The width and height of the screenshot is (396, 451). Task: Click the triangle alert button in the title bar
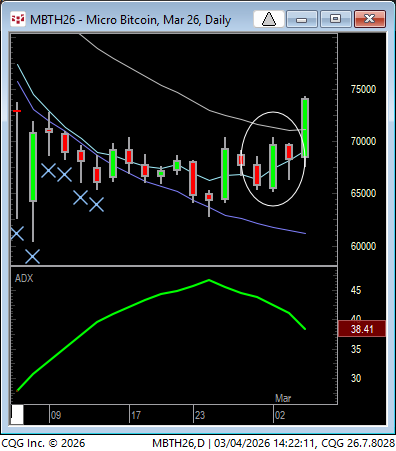(x=269, y=19)
